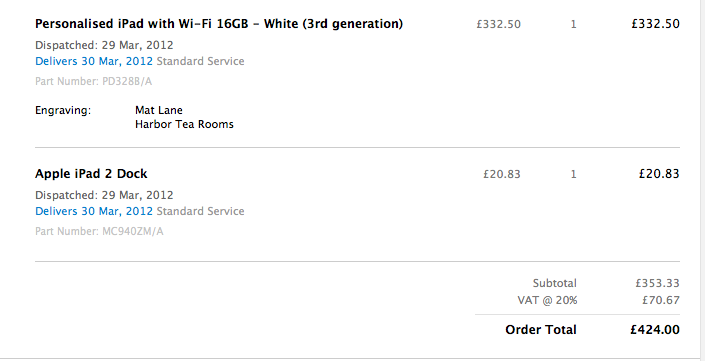Click the Apple iPad 2 Dock title
705x361 pixels.
(x=91, y=174)
